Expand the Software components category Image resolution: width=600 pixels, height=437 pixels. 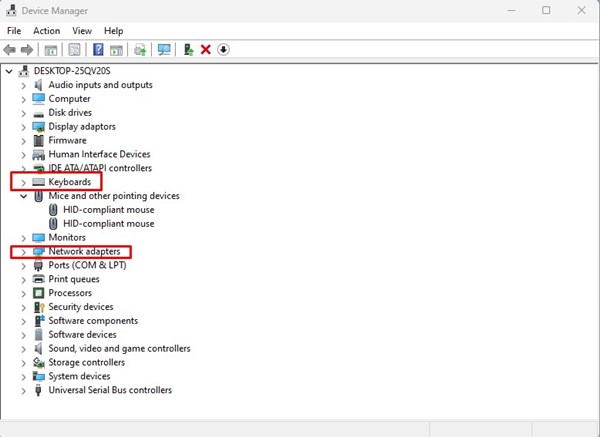pyautogui.click(x=23, y=321)
